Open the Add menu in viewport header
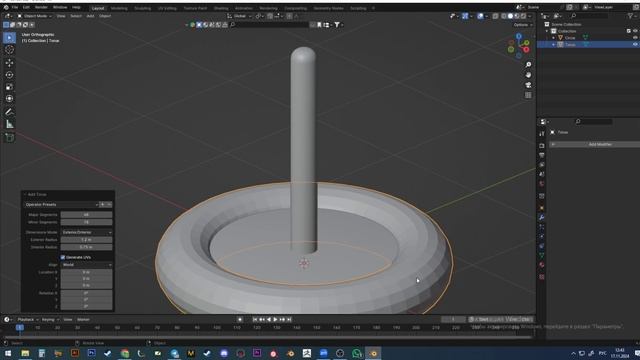 pos(90,16)
